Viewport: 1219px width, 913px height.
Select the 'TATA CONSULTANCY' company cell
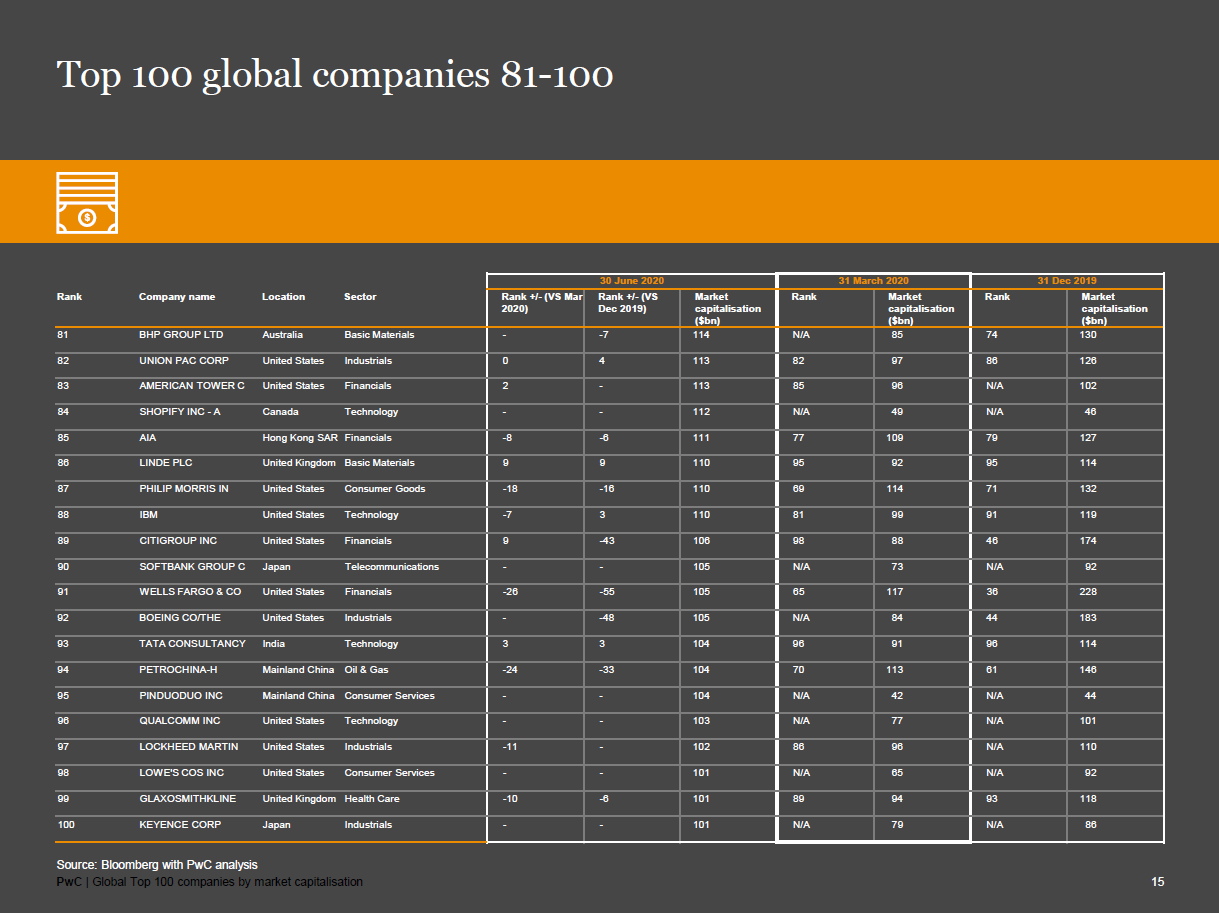pyautogui.click(x=192, y=644)
